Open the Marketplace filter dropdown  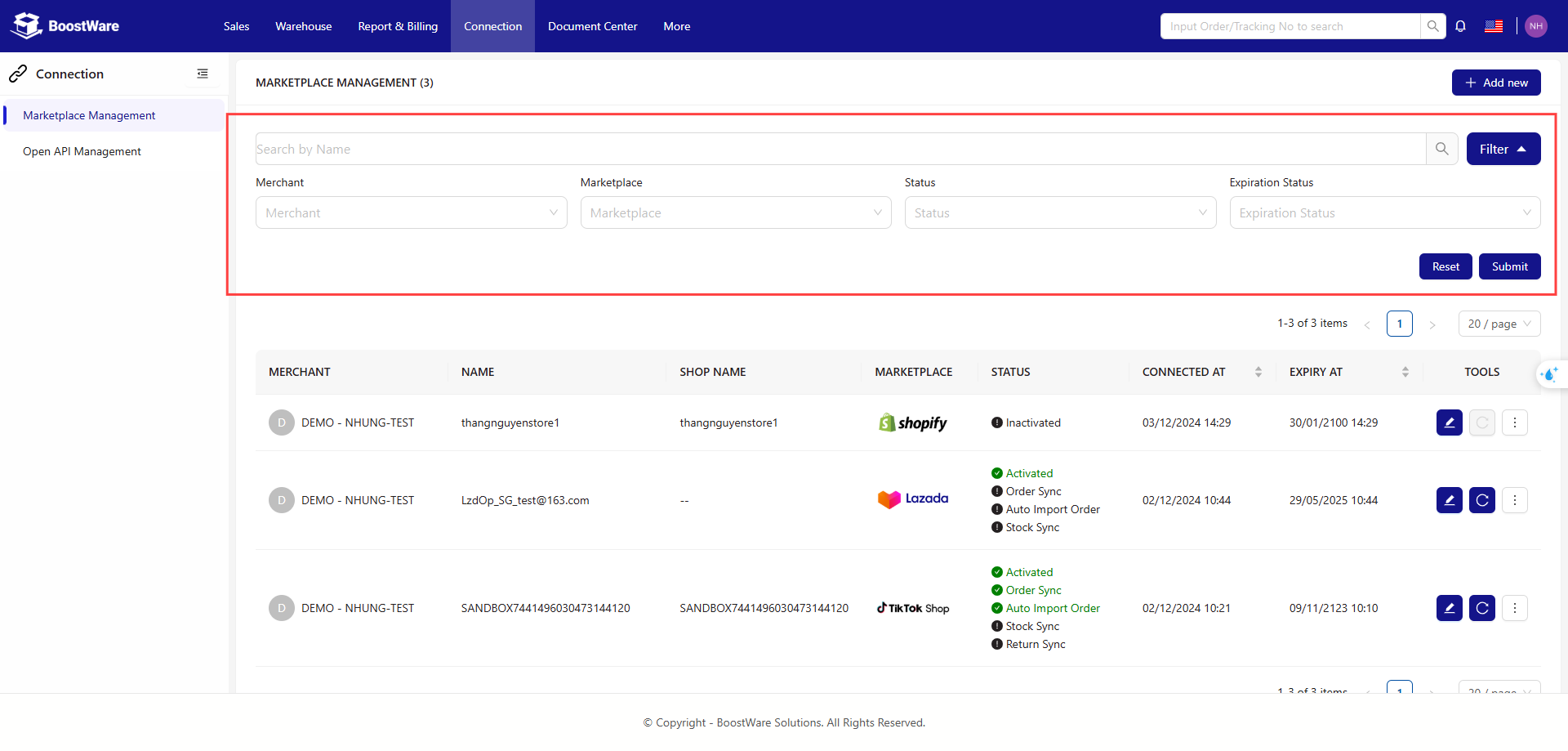click(x=736, y=212)
